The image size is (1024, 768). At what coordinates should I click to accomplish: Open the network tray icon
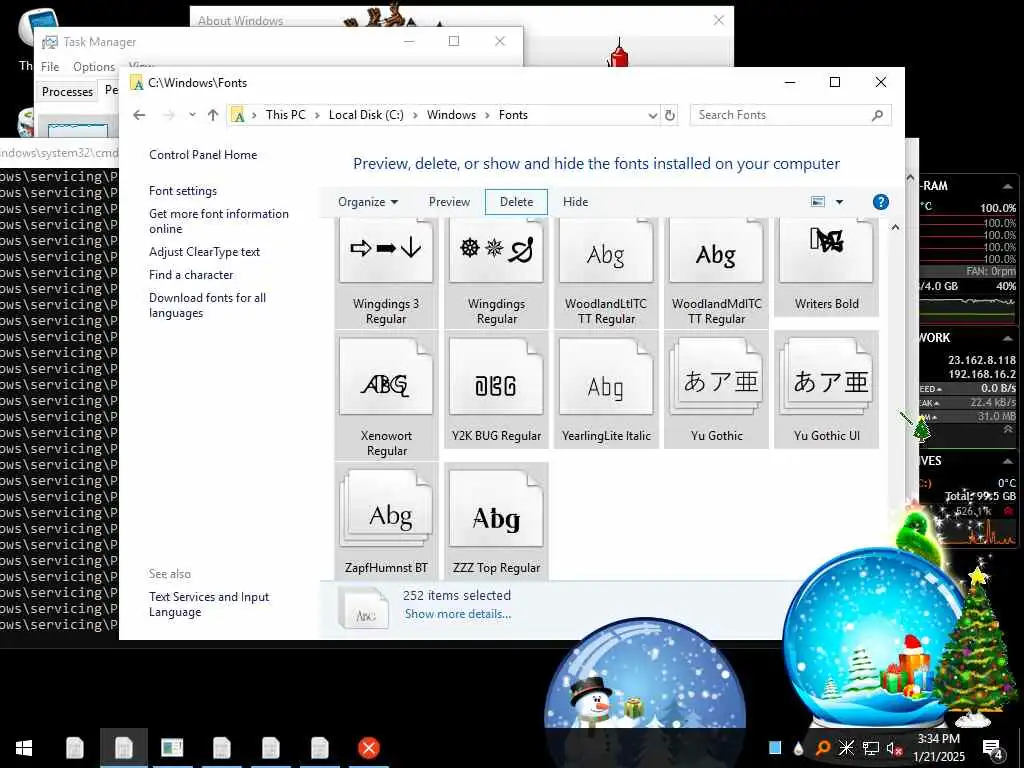tap(870, 748)
